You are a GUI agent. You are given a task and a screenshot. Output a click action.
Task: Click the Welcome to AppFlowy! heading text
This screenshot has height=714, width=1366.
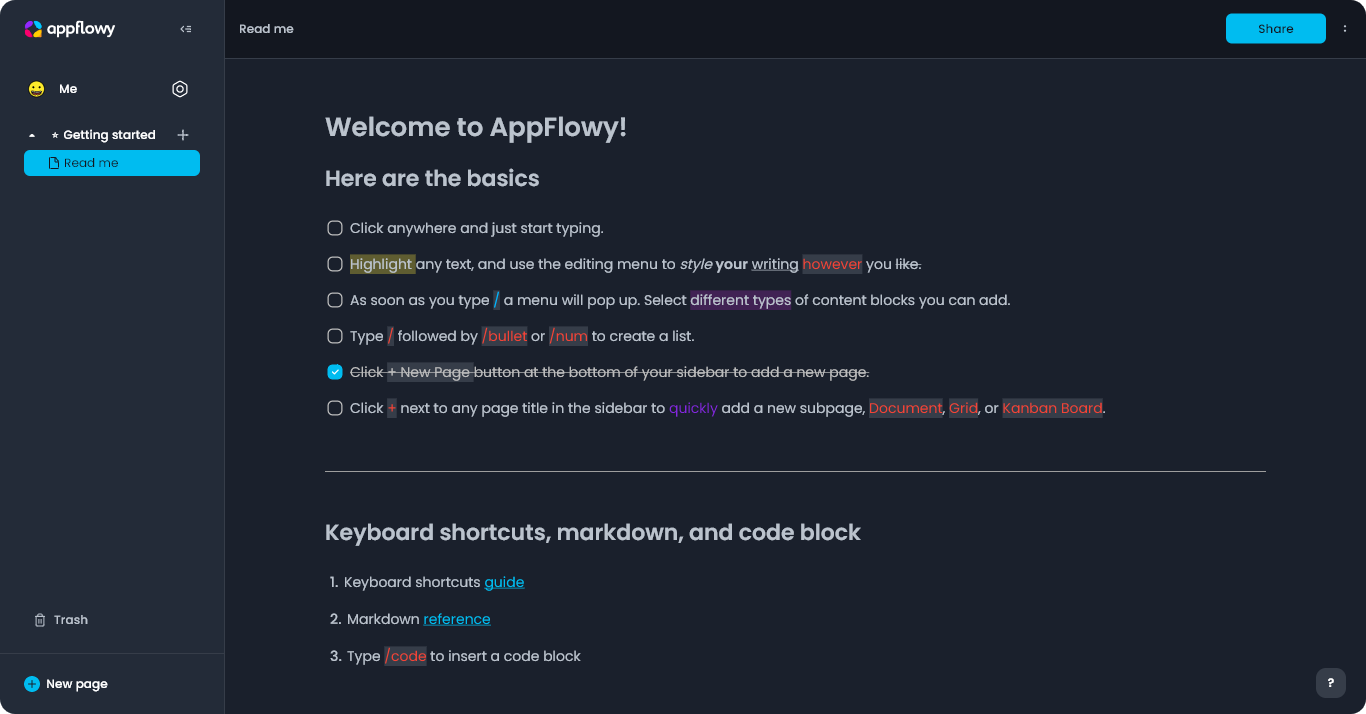[476, 127]
